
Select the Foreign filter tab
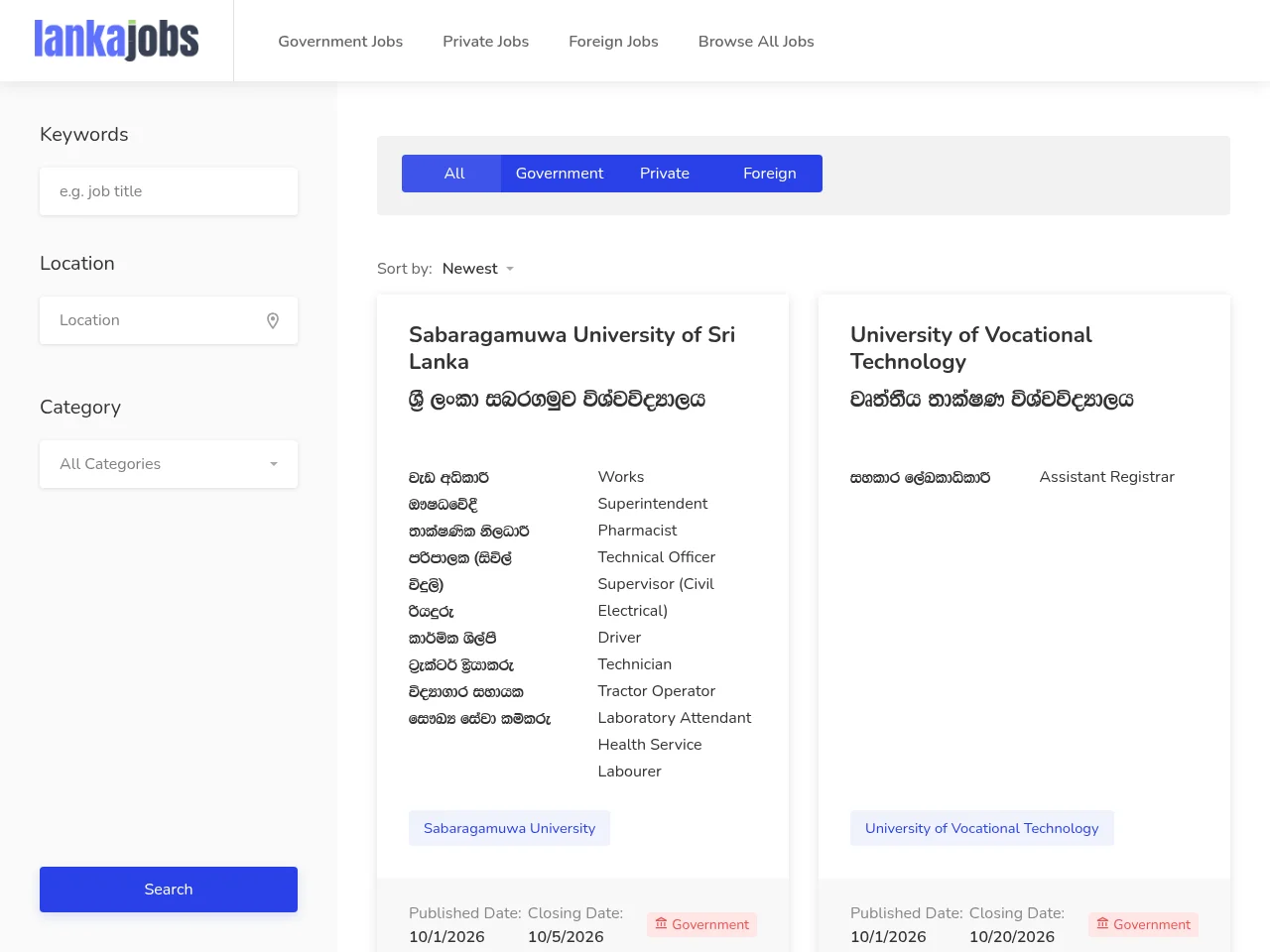[x=770, y=174]
